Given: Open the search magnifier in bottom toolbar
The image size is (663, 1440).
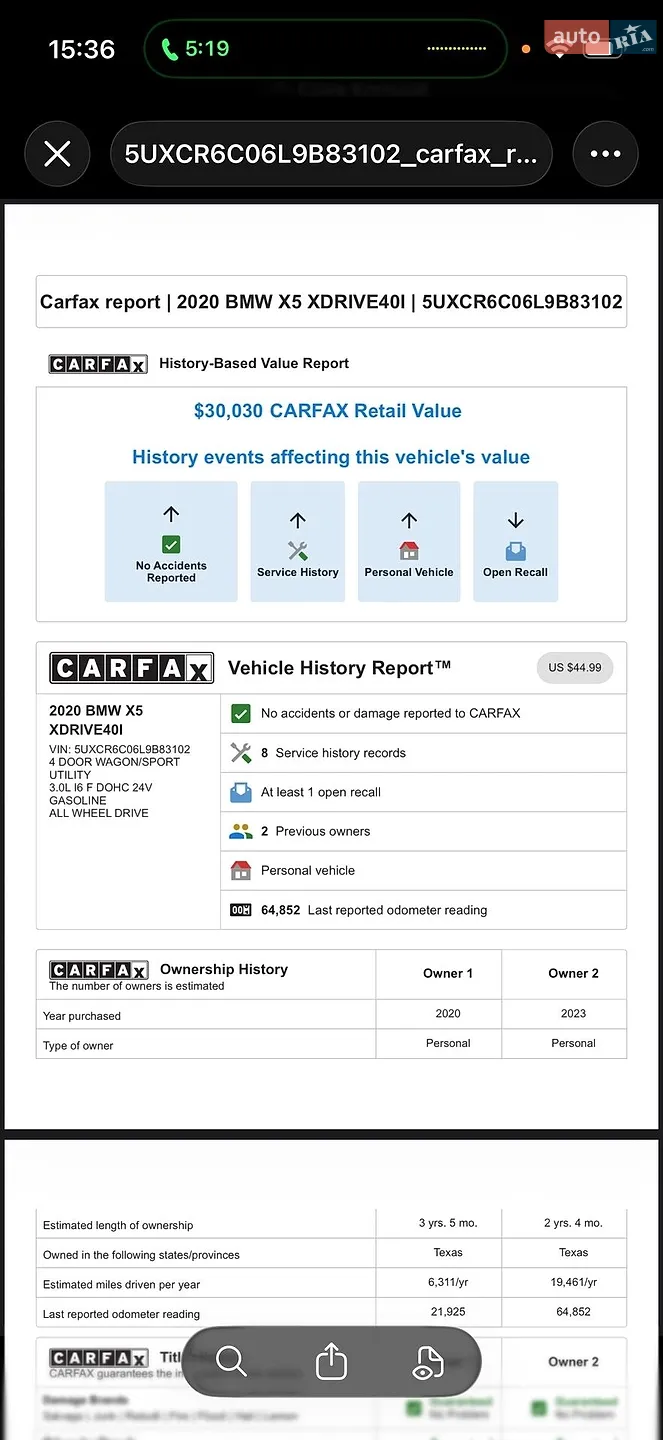Looking at the screenshot, I should click(x=231, y=1361).
